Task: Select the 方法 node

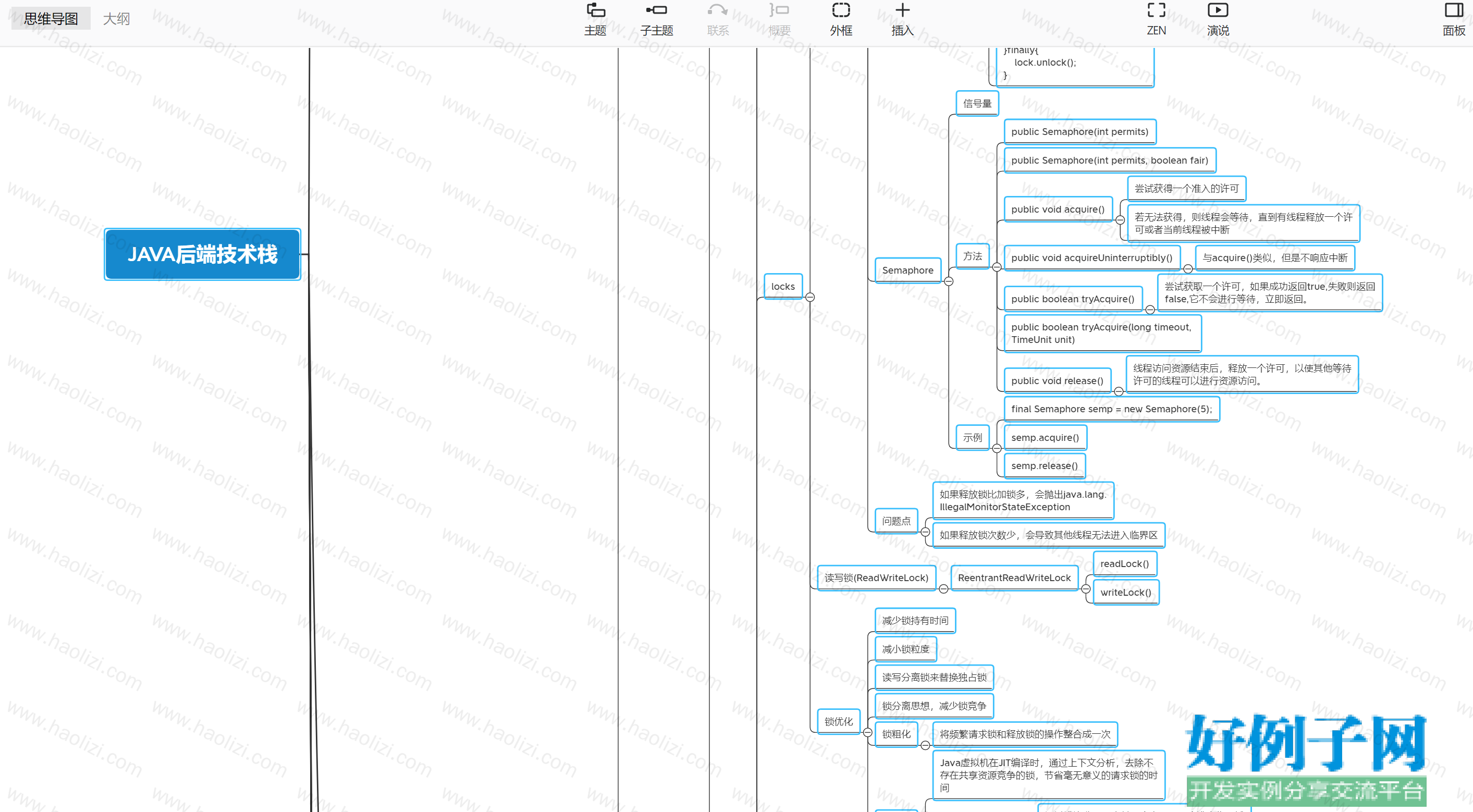Action: click(x=972, y=256)
